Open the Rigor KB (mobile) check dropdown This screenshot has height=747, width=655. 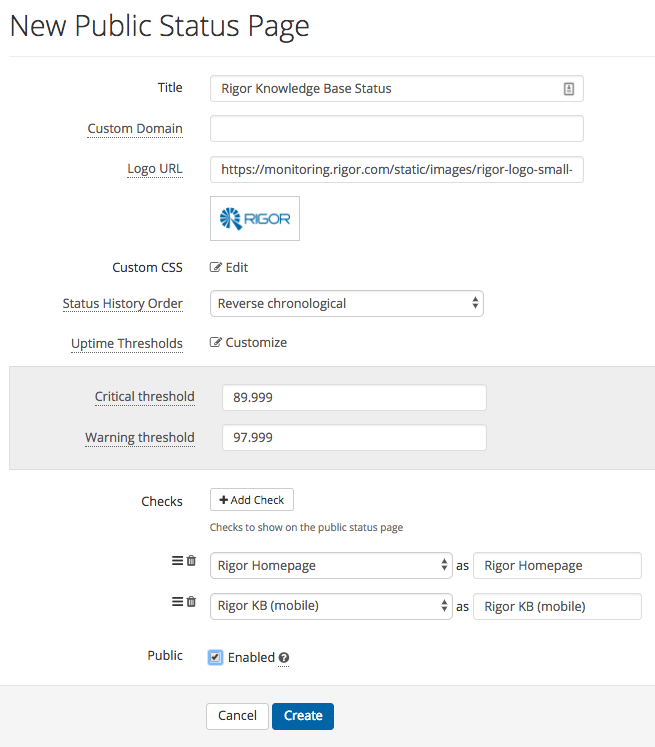(x=331, y=606)
